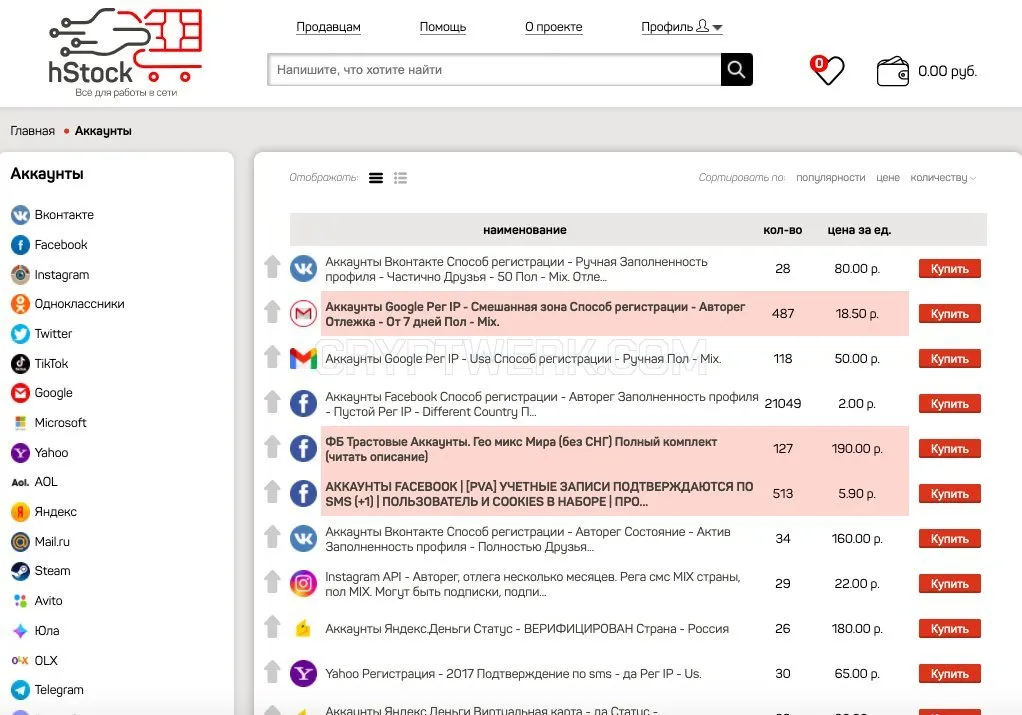Click up arrow on Яндекс.Деньги ВЕРИФИЦИРОВАН row

pos(272,626)
